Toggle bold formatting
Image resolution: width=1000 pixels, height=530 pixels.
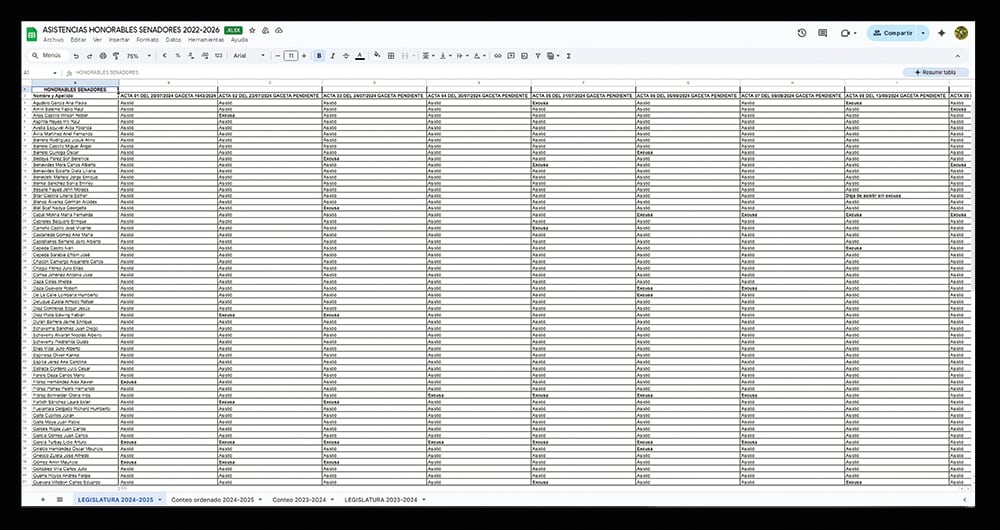coord(319,56)
